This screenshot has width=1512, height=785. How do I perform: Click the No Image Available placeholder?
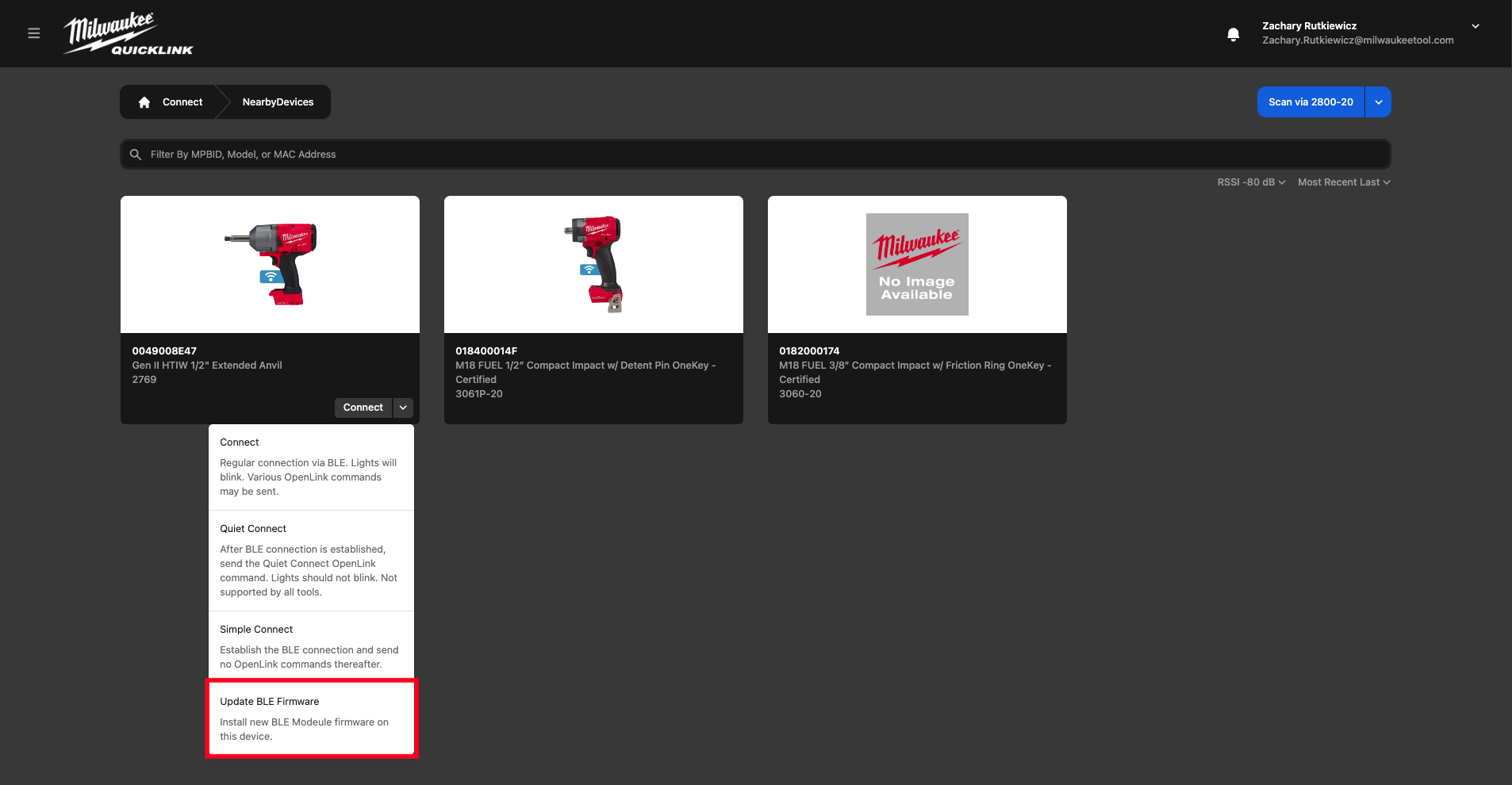tap(917, 264)
